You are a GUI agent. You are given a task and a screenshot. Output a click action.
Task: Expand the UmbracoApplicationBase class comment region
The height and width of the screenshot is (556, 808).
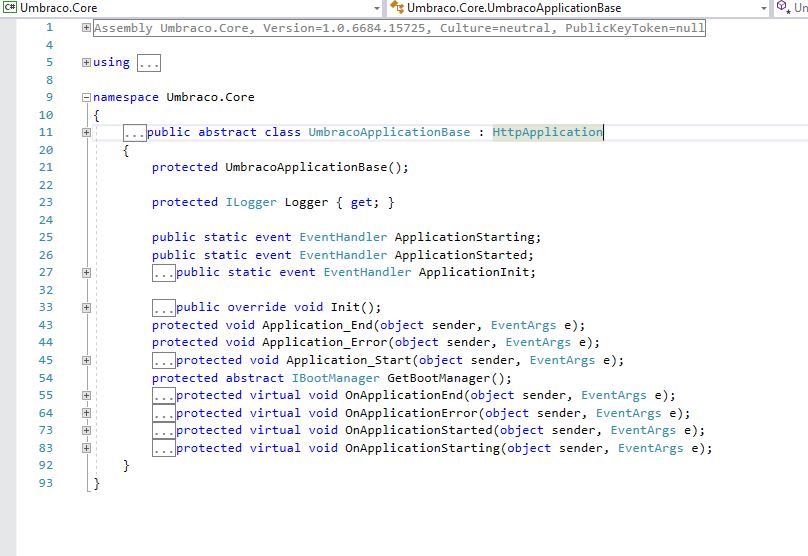[87, 132]
